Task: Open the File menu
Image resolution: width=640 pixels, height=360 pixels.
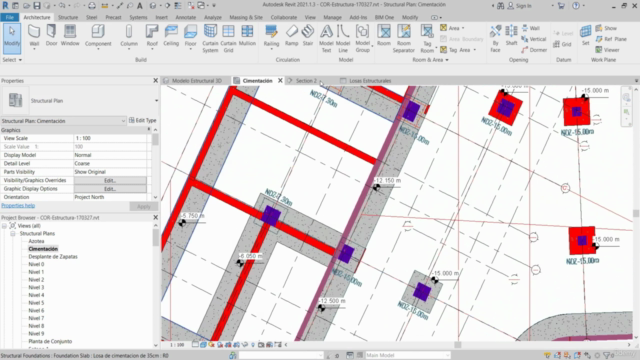Action: [10, 17]
